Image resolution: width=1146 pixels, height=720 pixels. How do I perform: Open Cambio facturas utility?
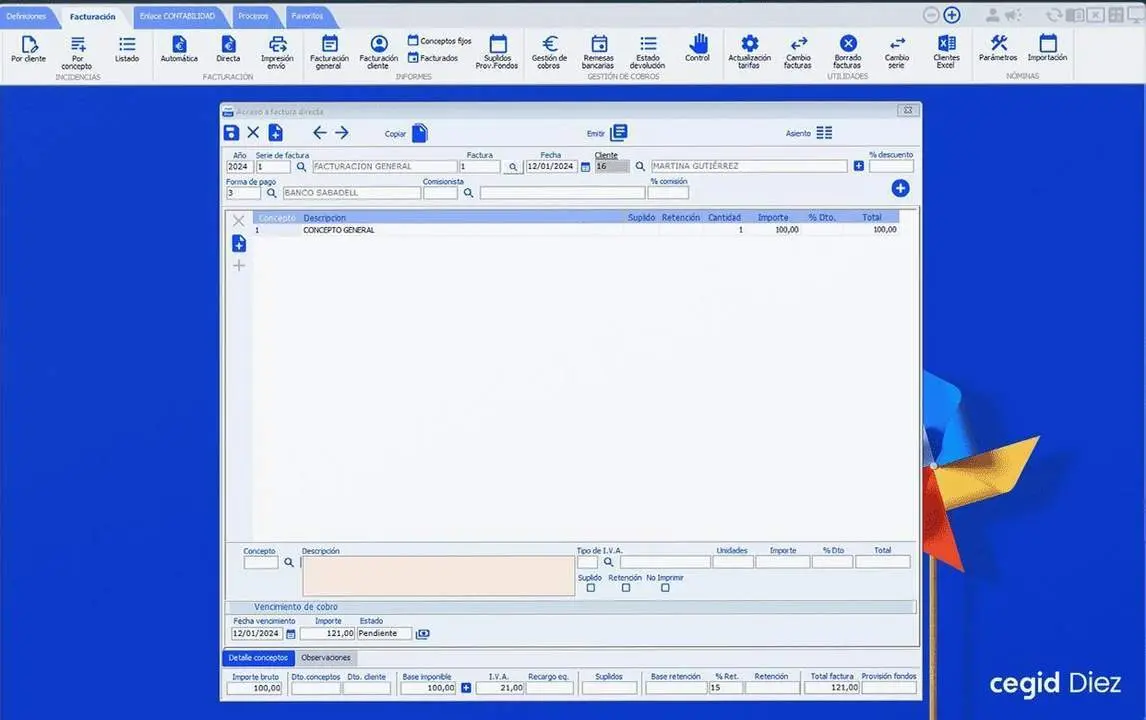tap(798, 52)
